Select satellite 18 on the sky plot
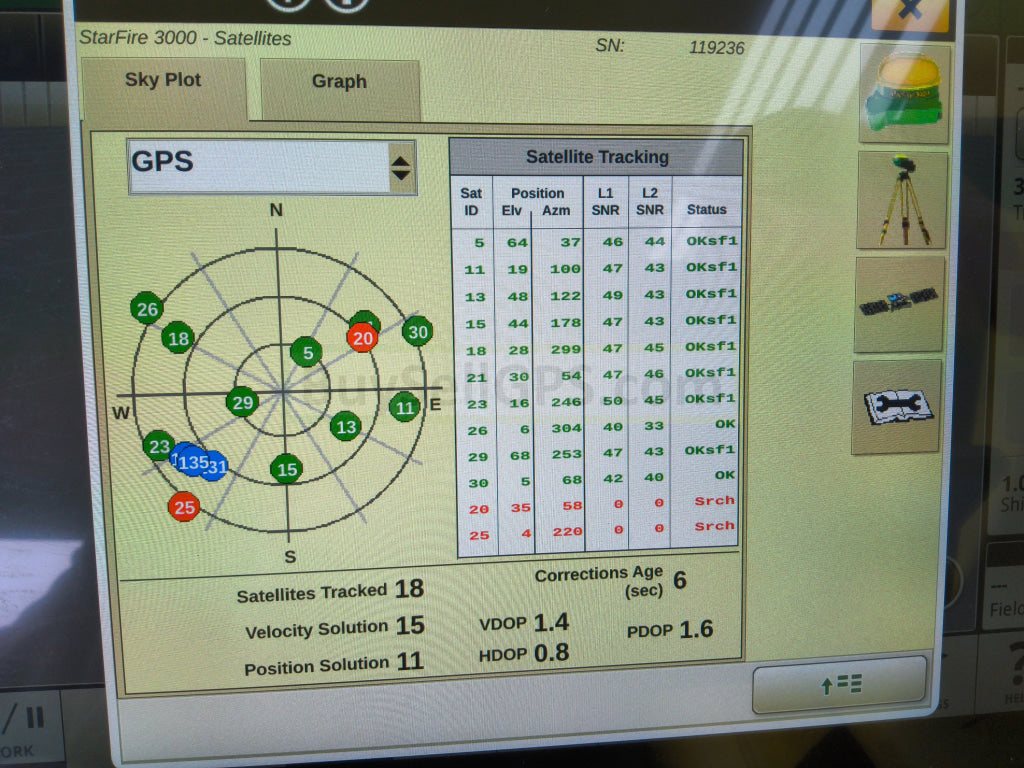 [178, 338]
